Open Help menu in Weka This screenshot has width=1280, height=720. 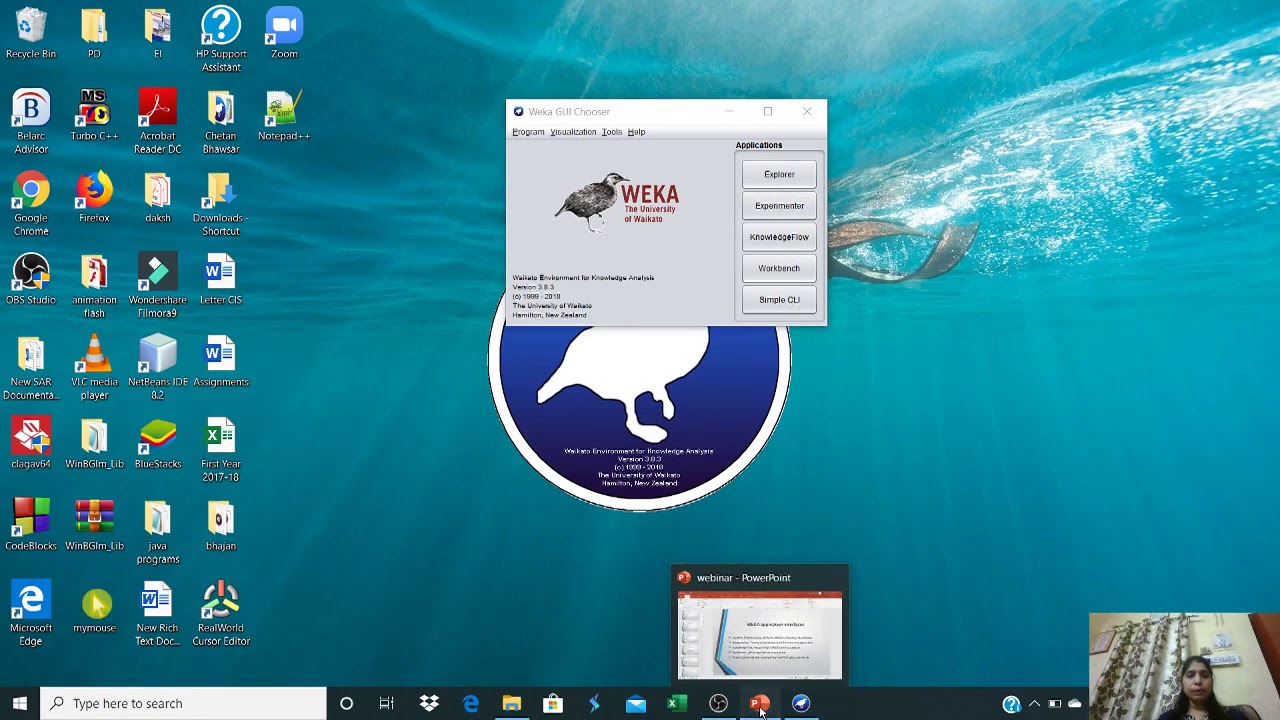click(636, 132)
